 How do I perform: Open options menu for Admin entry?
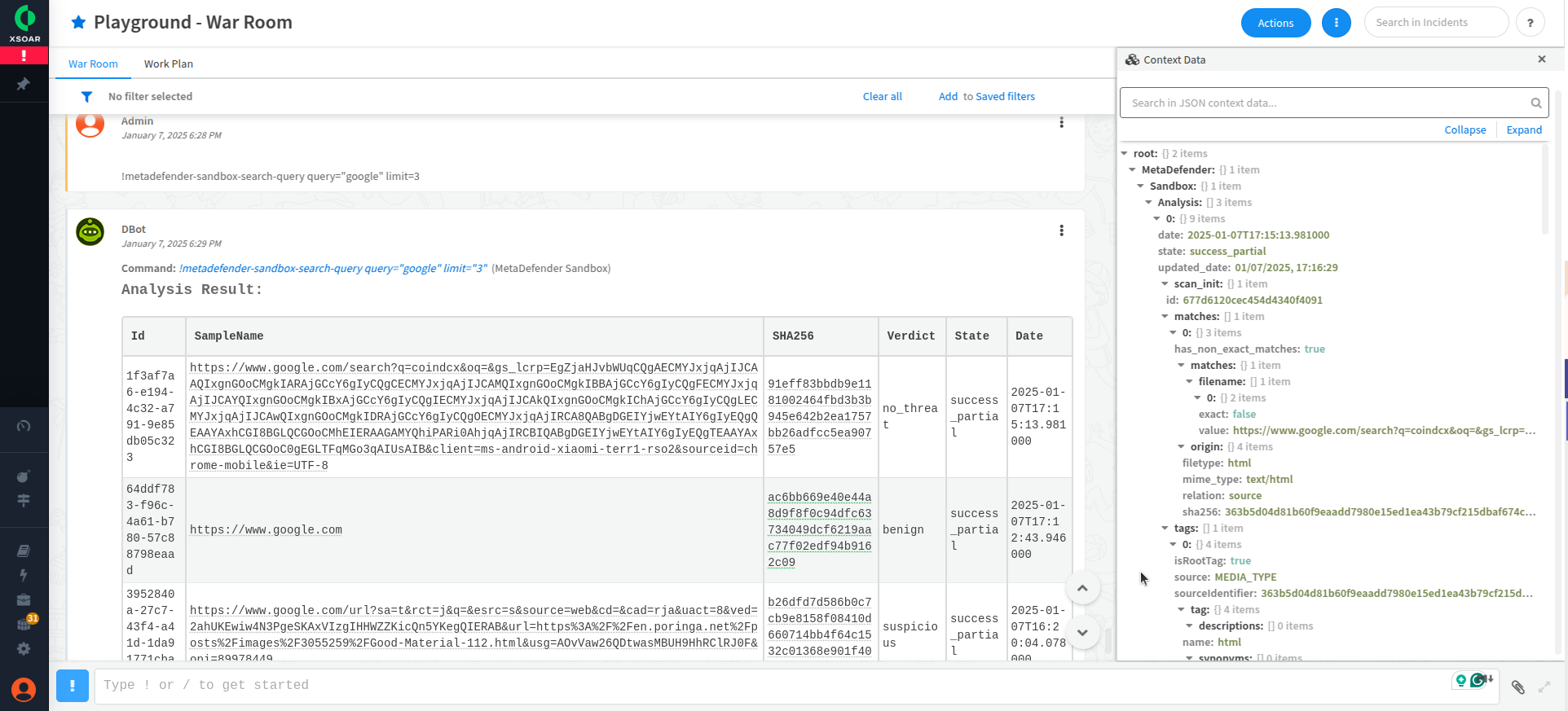[1061, 122]
